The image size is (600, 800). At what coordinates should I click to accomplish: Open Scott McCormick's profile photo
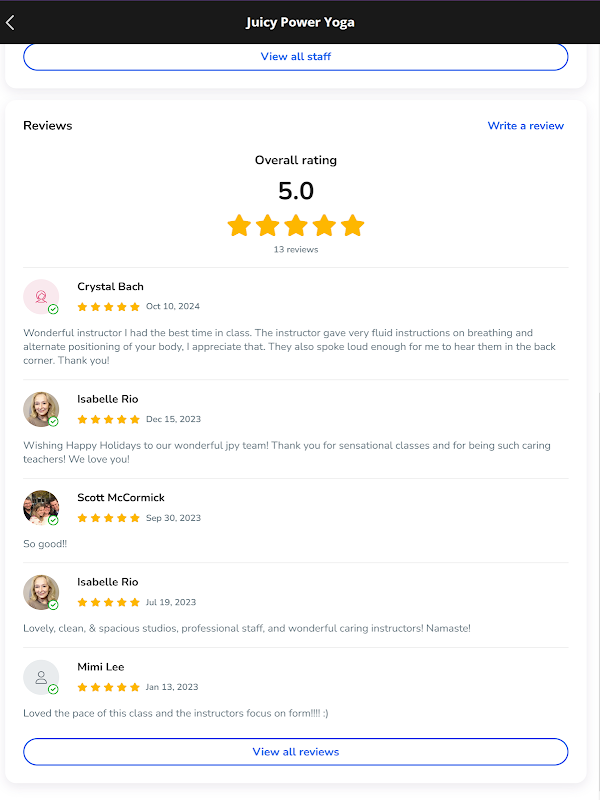[x=40, y=507]
